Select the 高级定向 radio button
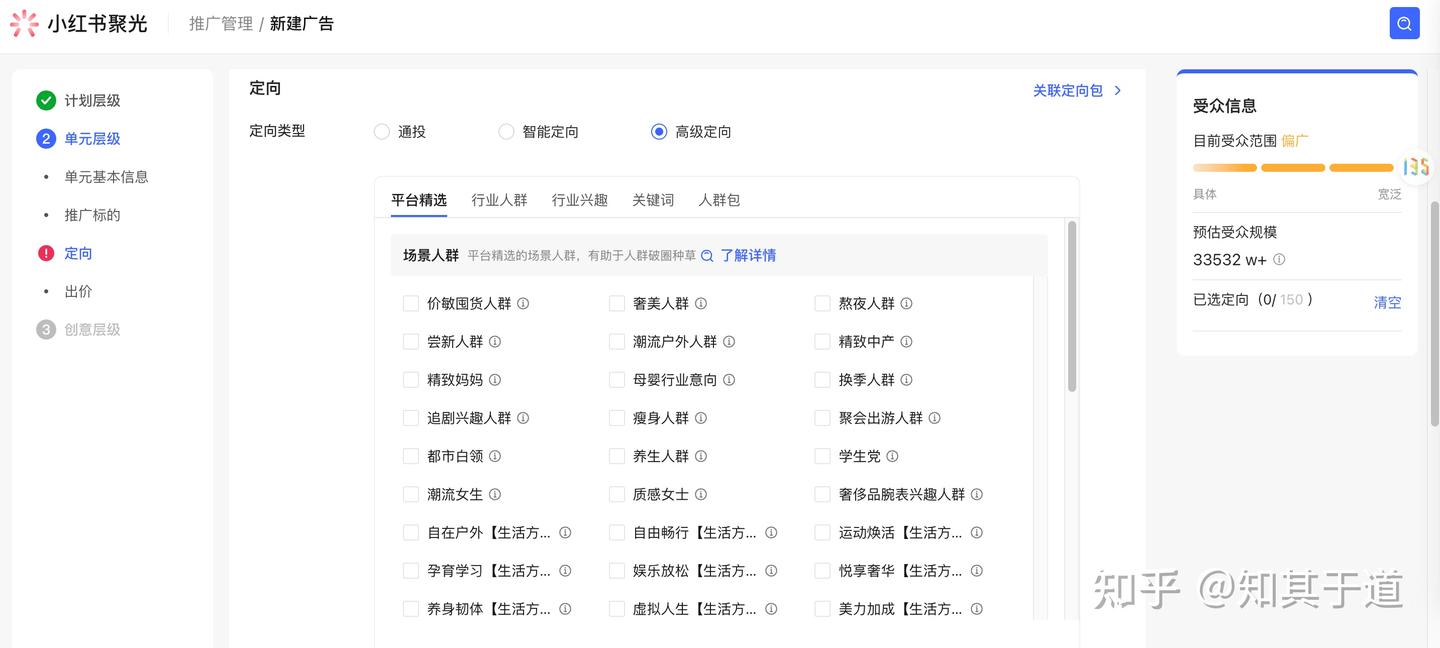 [659, 131]
